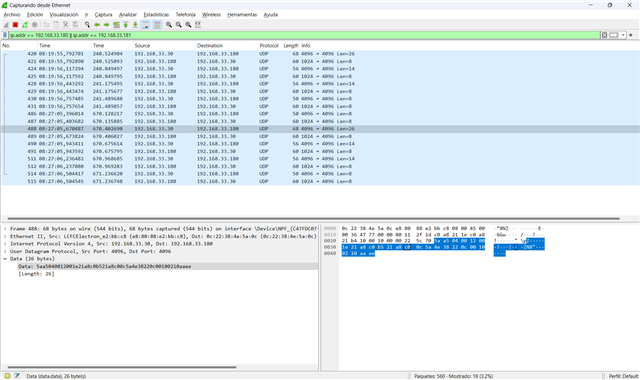This screenshot has width=640, height=380.
Task: Open a capture file from toolbar
Action: click(47, 25)
